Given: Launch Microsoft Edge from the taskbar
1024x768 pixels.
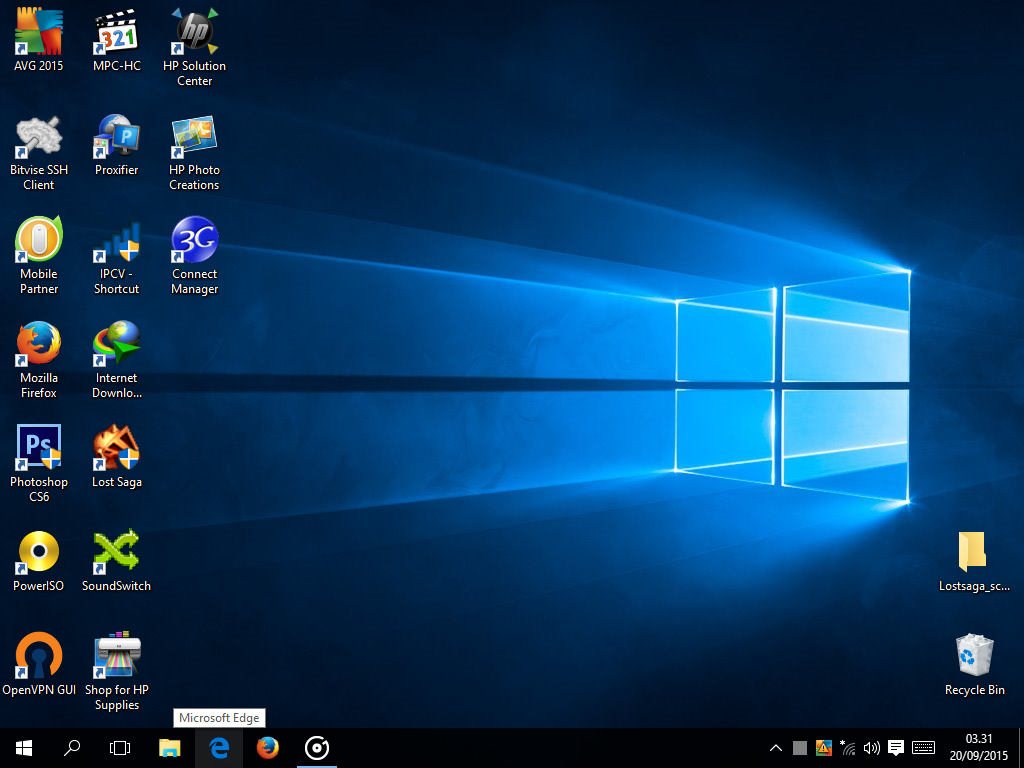Looking at the screenshot, I should [x=219, y=748].
